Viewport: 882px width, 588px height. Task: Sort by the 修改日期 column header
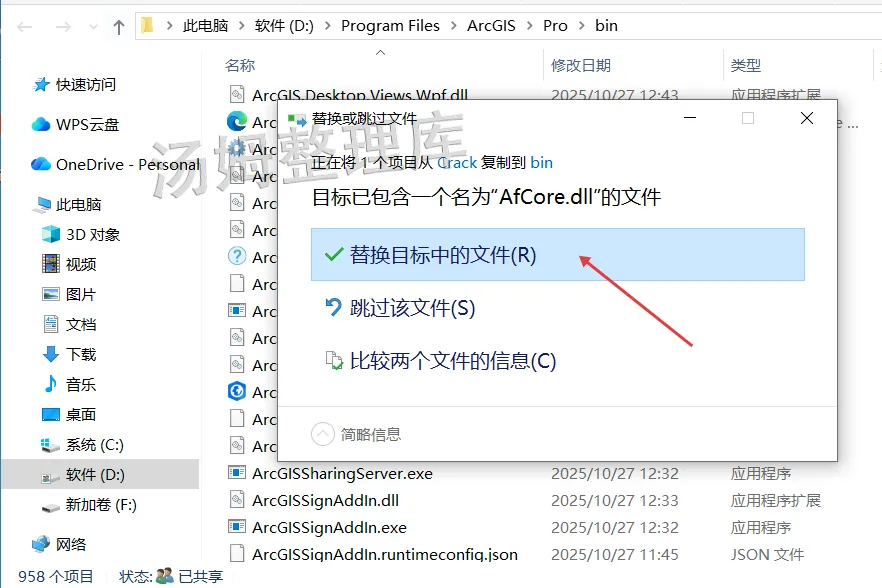(580, 65)
